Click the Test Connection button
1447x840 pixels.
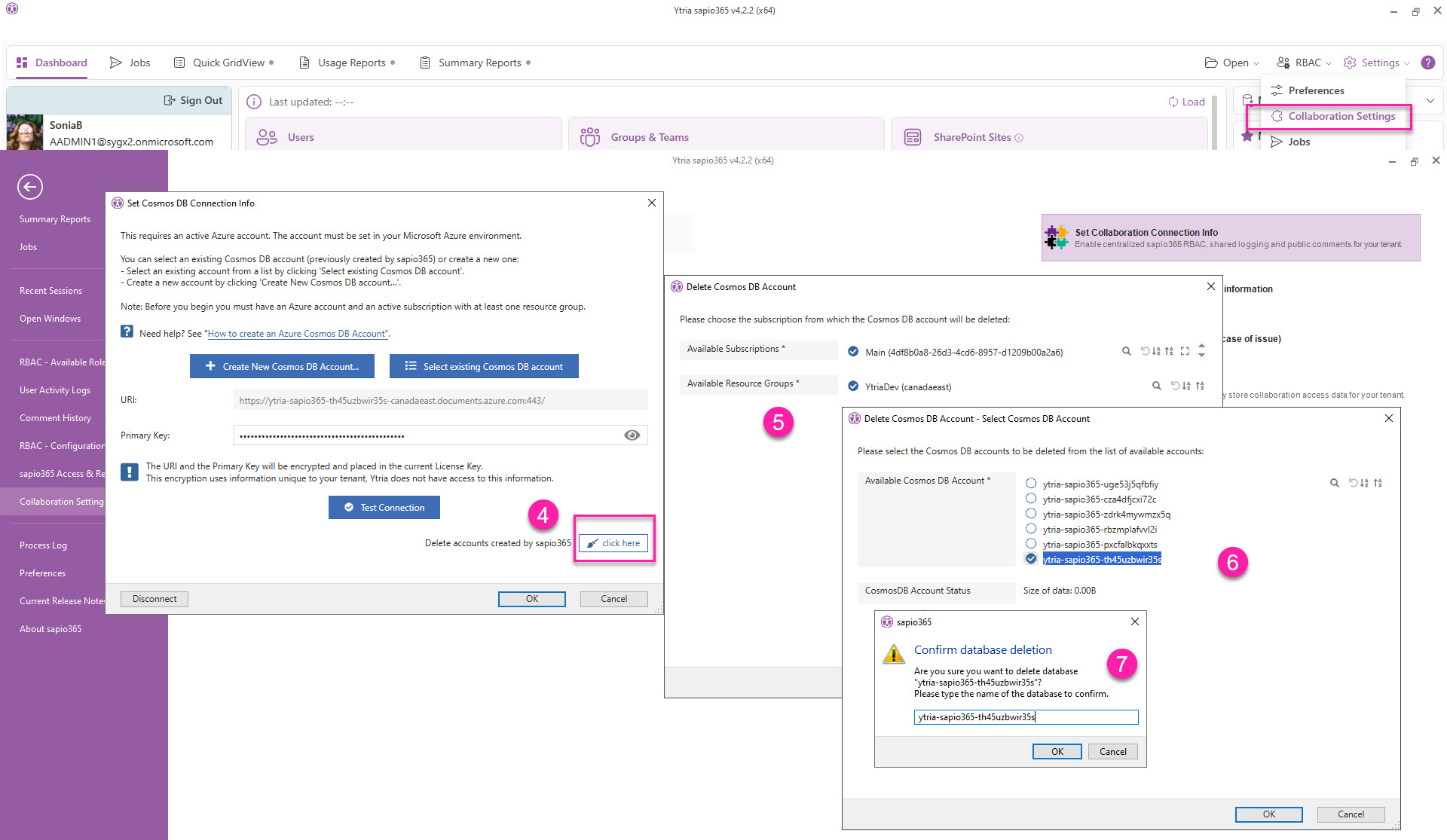click(384, 508)
